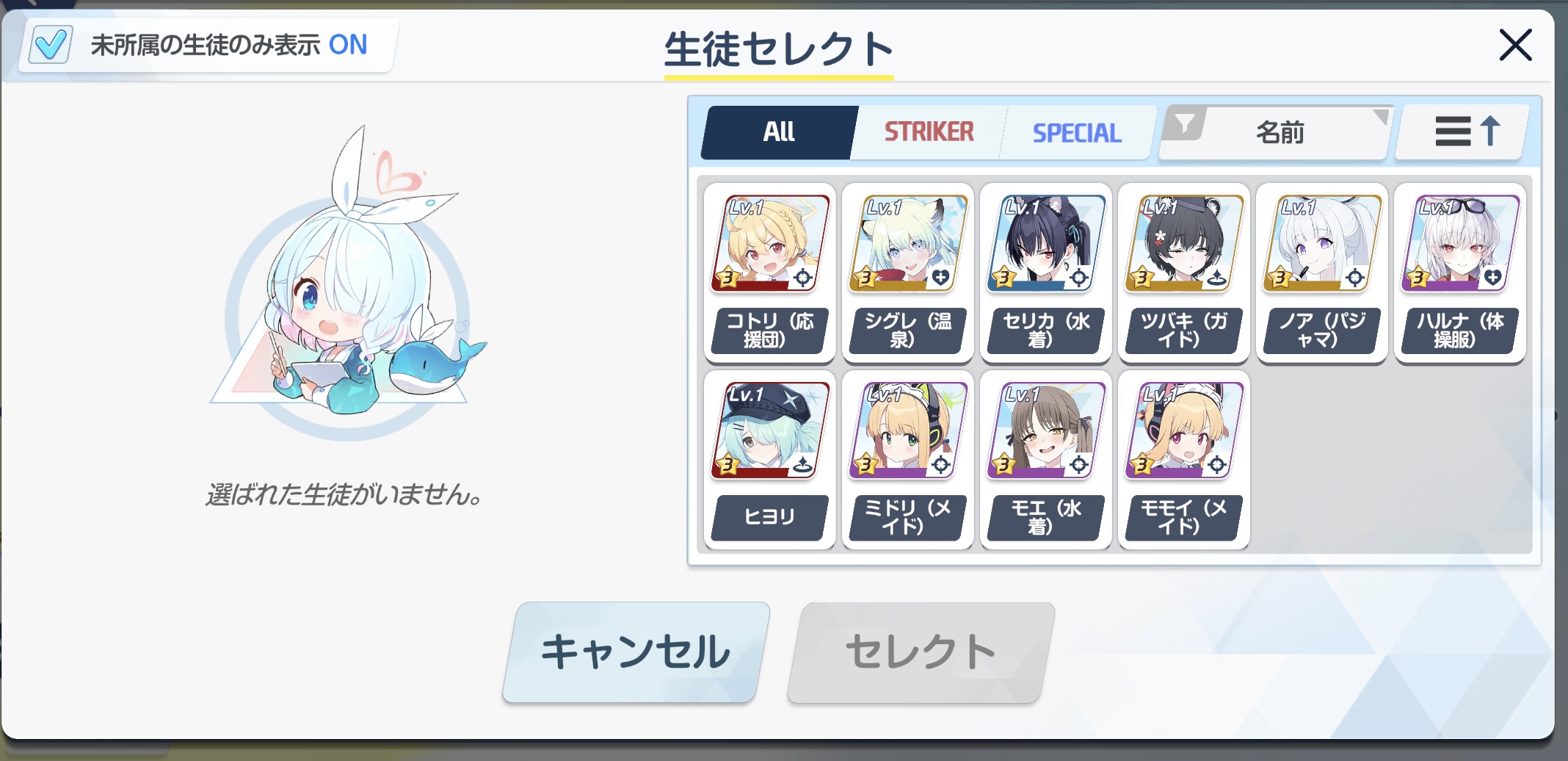1568x761 pixels.
Task: Open the 名前 sort dropdown
Action: click(x=1280, y=132)
